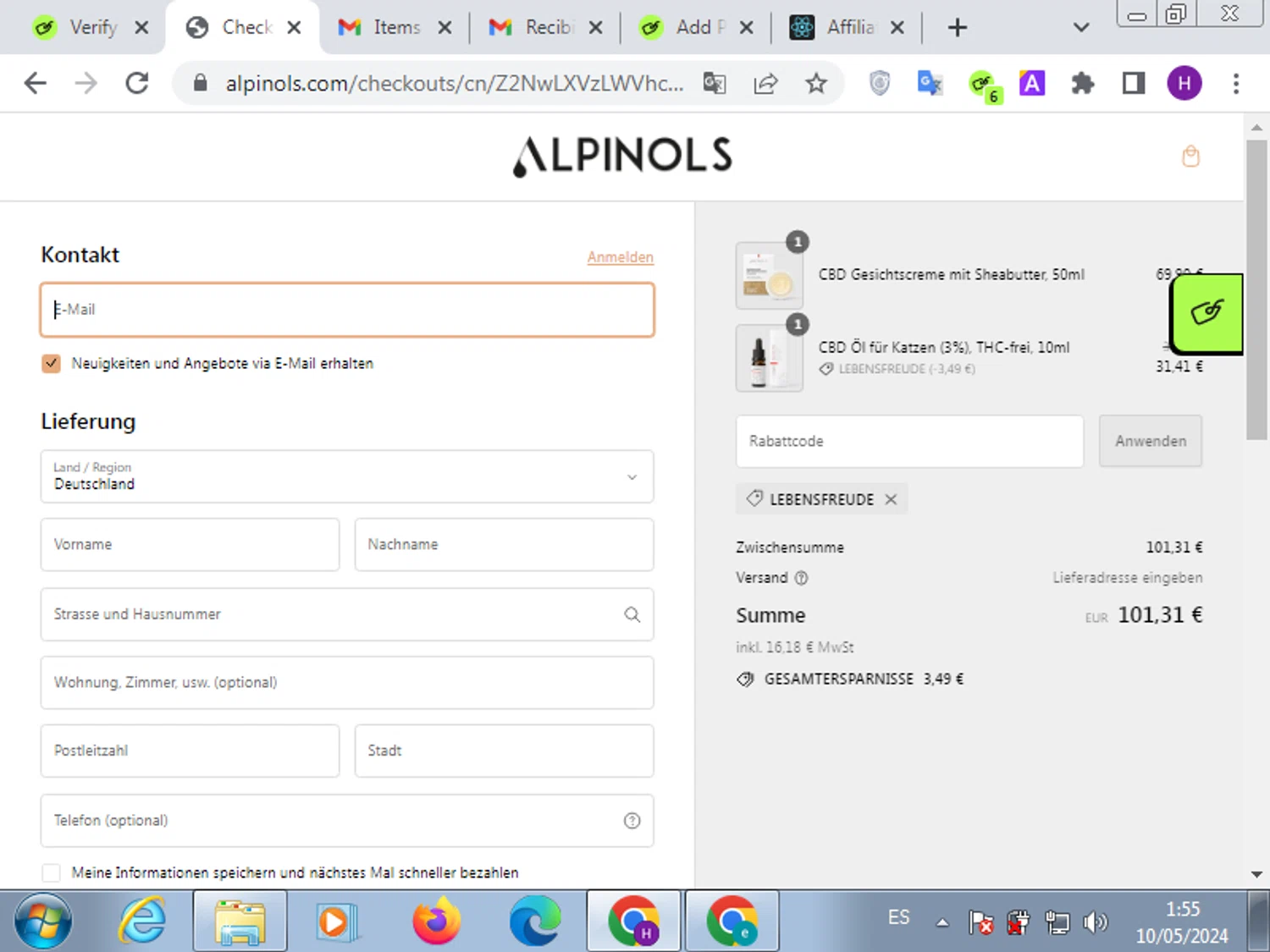Open the tab search dropdown arrow

1080,27
